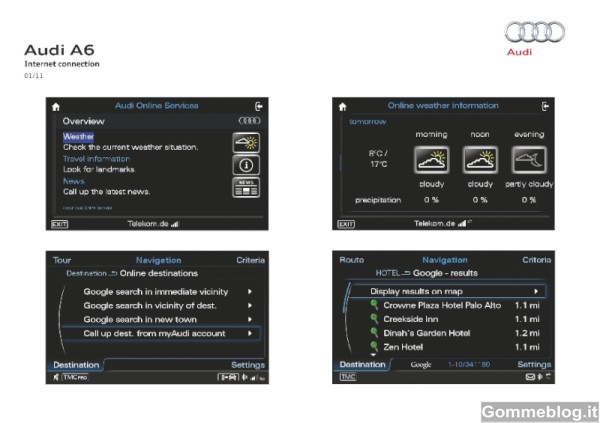Expand arrow for Call up dest. from myAudi
Viewport: 600px width, 423px height.
click(250, 333)
